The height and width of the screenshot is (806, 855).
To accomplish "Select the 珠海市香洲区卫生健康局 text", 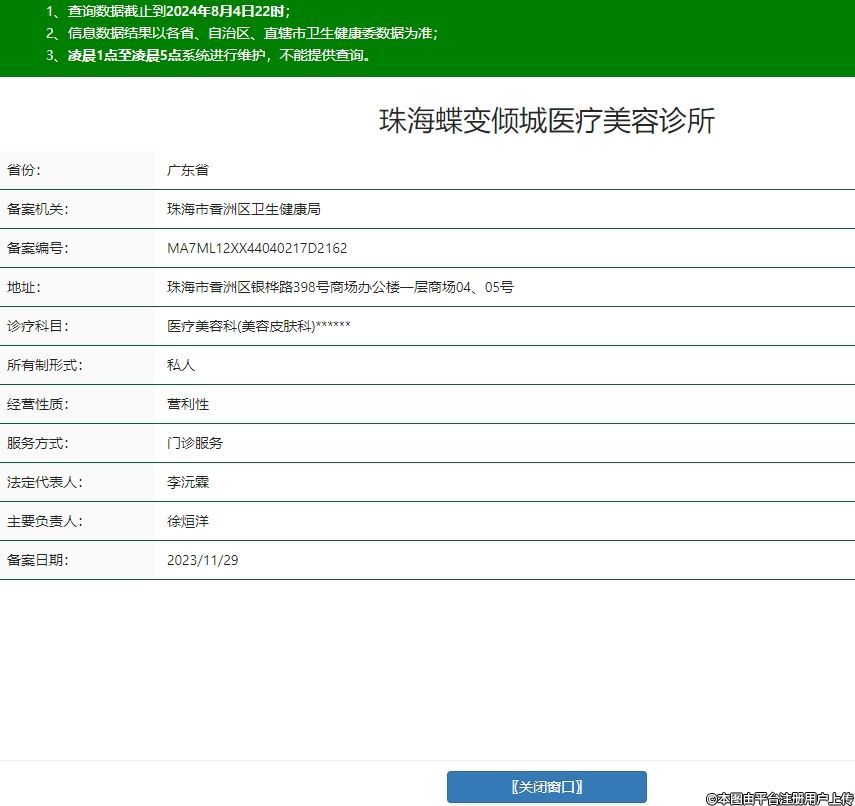I will tap(243, 209).
